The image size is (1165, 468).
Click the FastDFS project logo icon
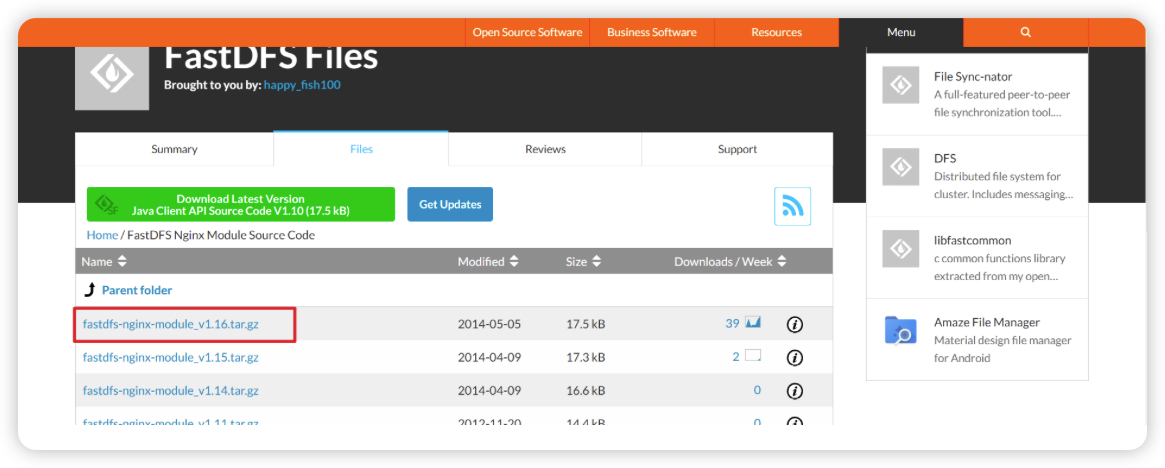pos(111,74)
